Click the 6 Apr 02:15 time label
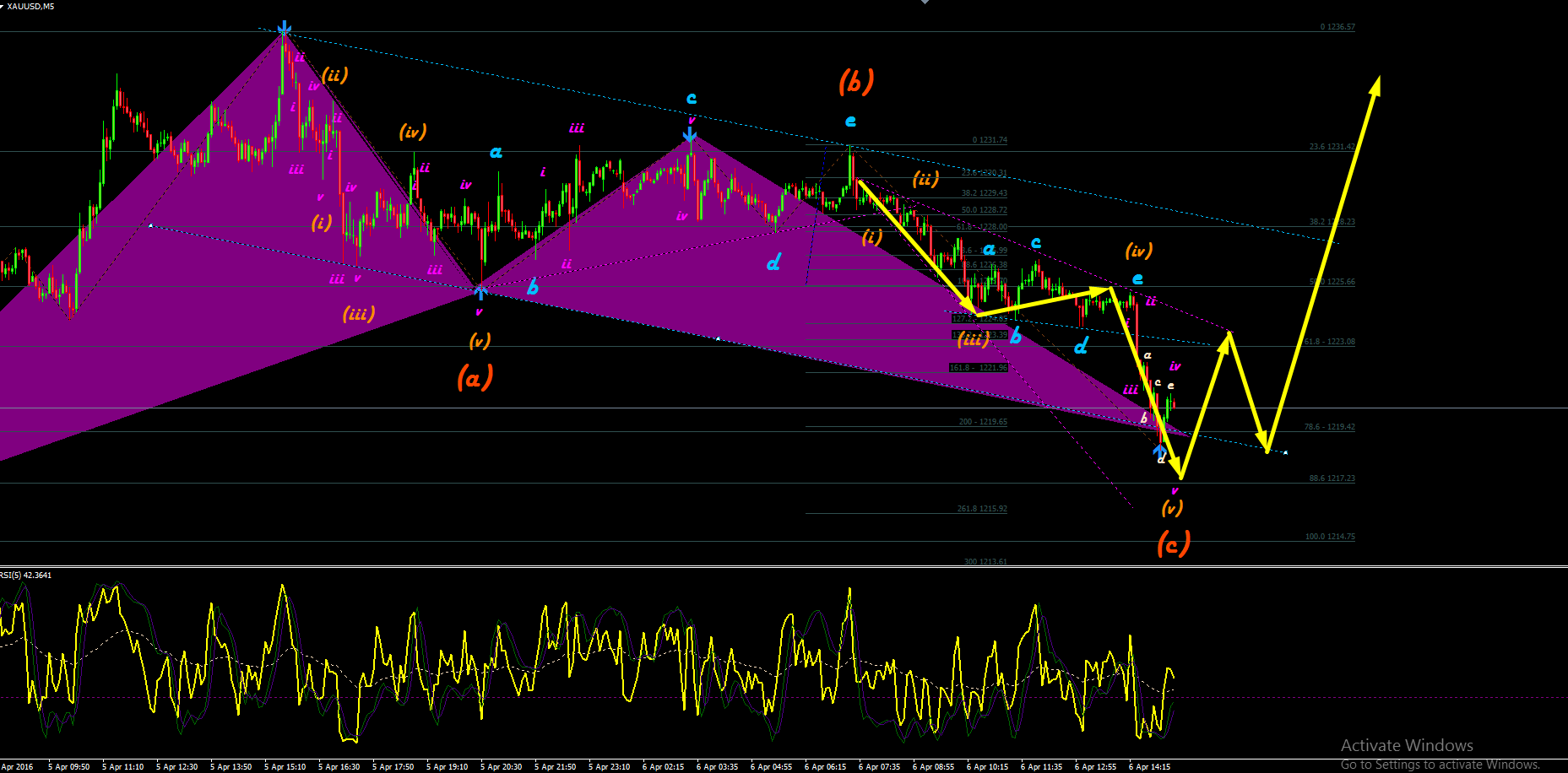Screen dimensions: 1568x773 (x=664, y=767)
